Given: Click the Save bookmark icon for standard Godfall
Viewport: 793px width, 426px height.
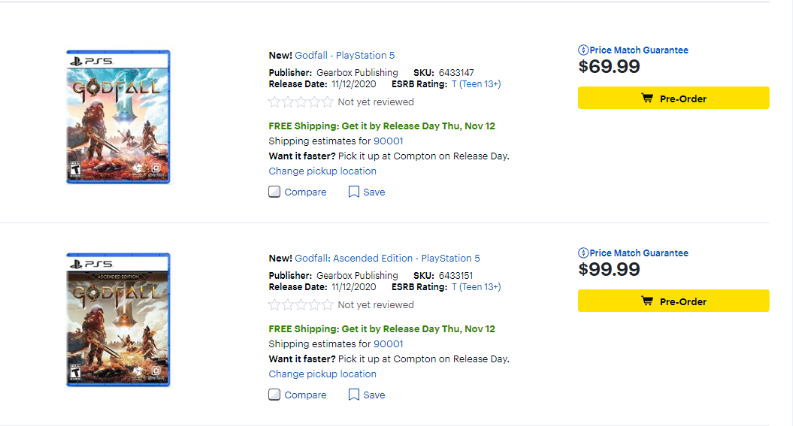Looking at the screenshot, I should click(354, 192).
